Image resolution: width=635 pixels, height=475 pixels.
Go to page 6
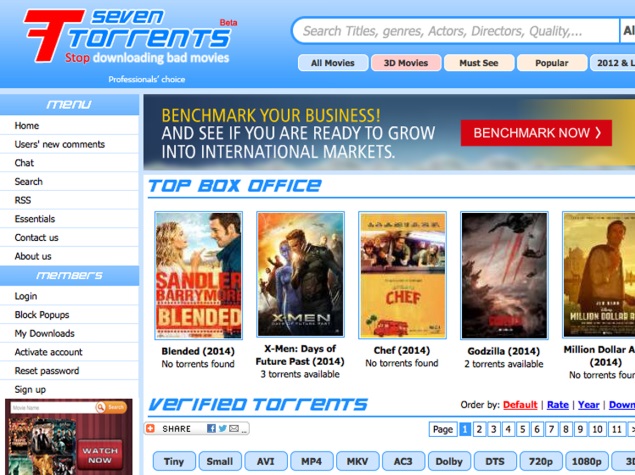(x=537, y=429)
